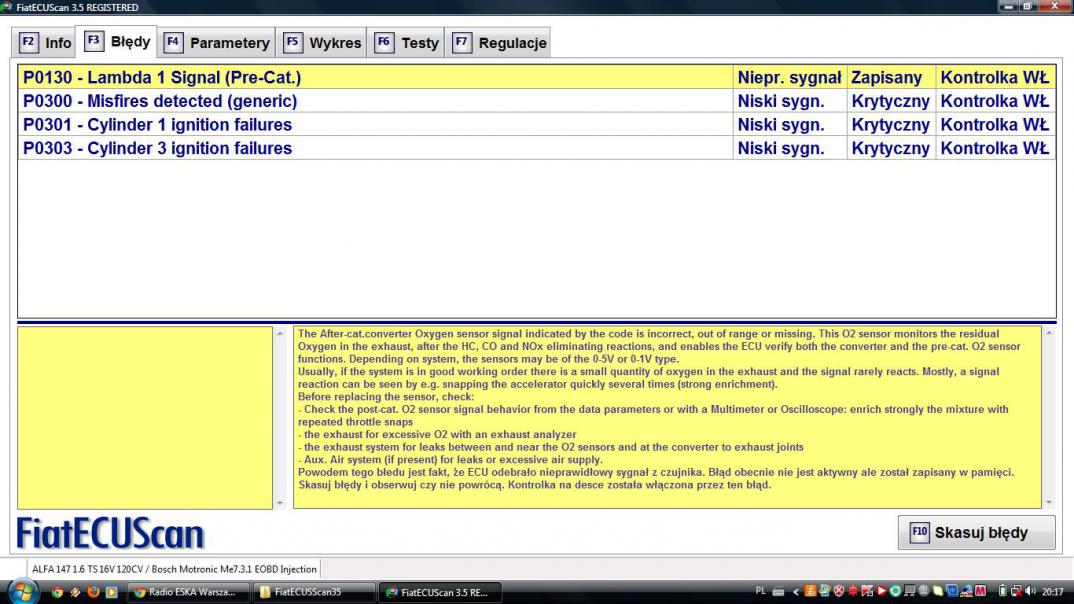This screenshot has width=1074, height=604.
Task: Click the teal circle tray icon
Action: pyautogui.click(x=895, y=591)
